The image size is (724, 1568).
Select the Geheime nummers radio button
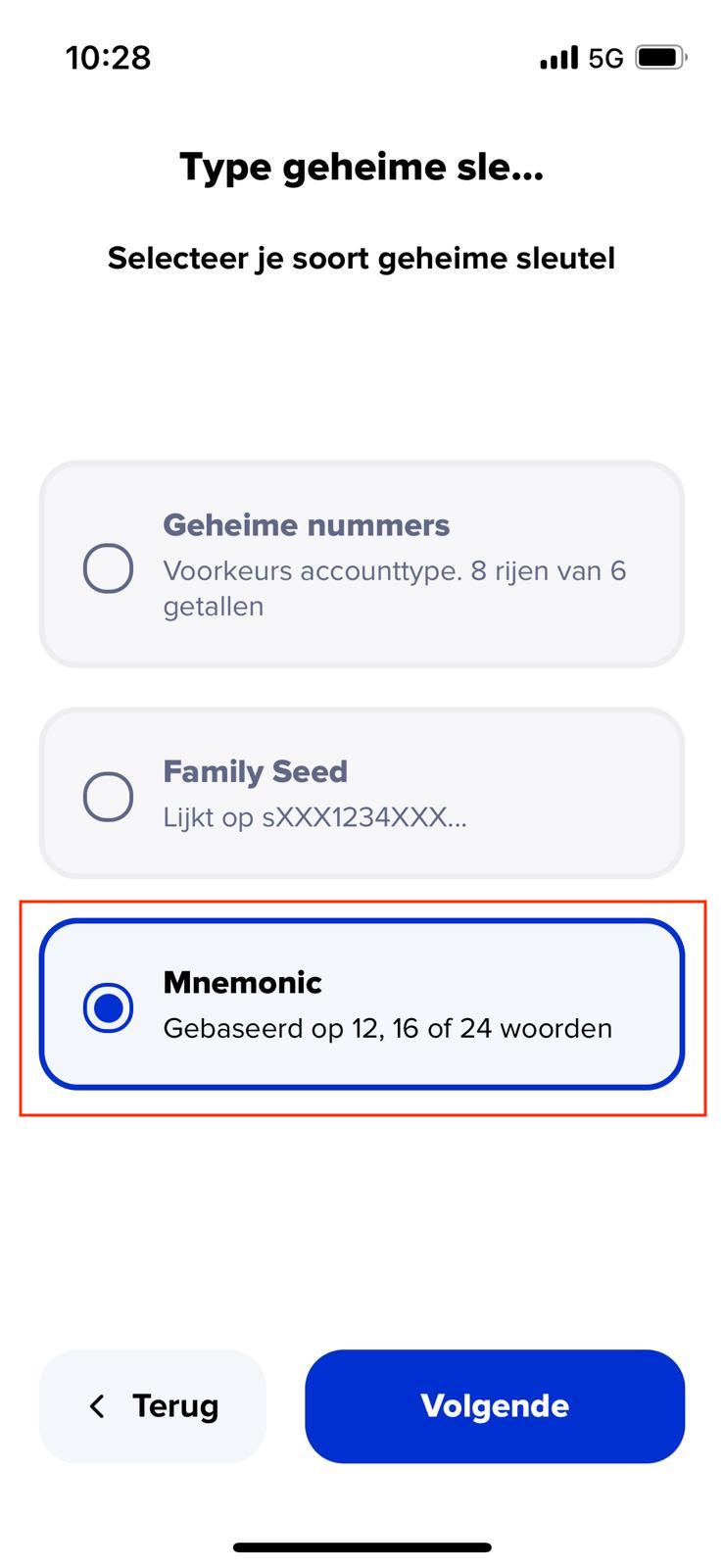[x=108, y=568]
